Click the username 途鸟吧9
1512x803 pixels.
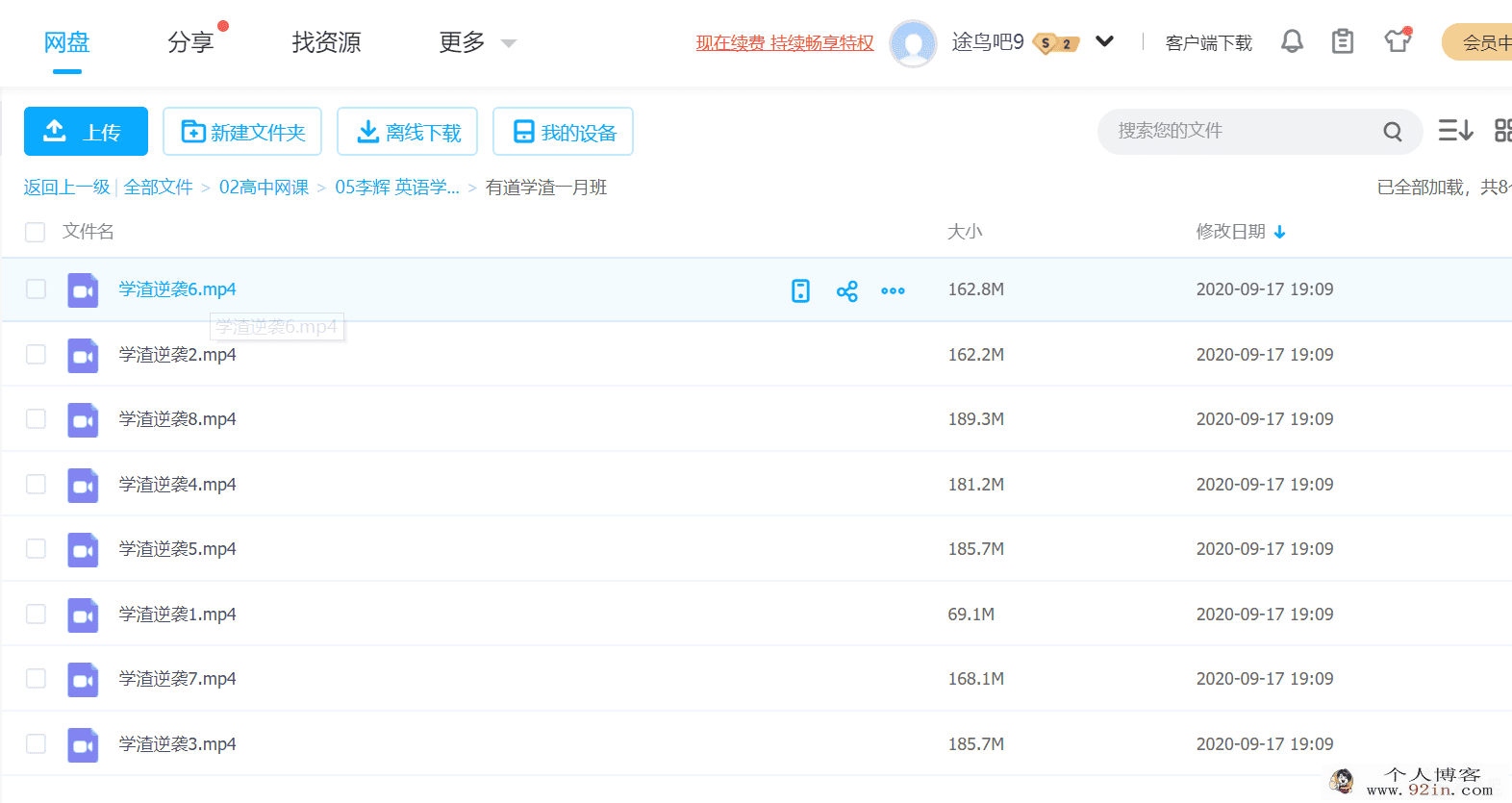[x=988, y=42]
